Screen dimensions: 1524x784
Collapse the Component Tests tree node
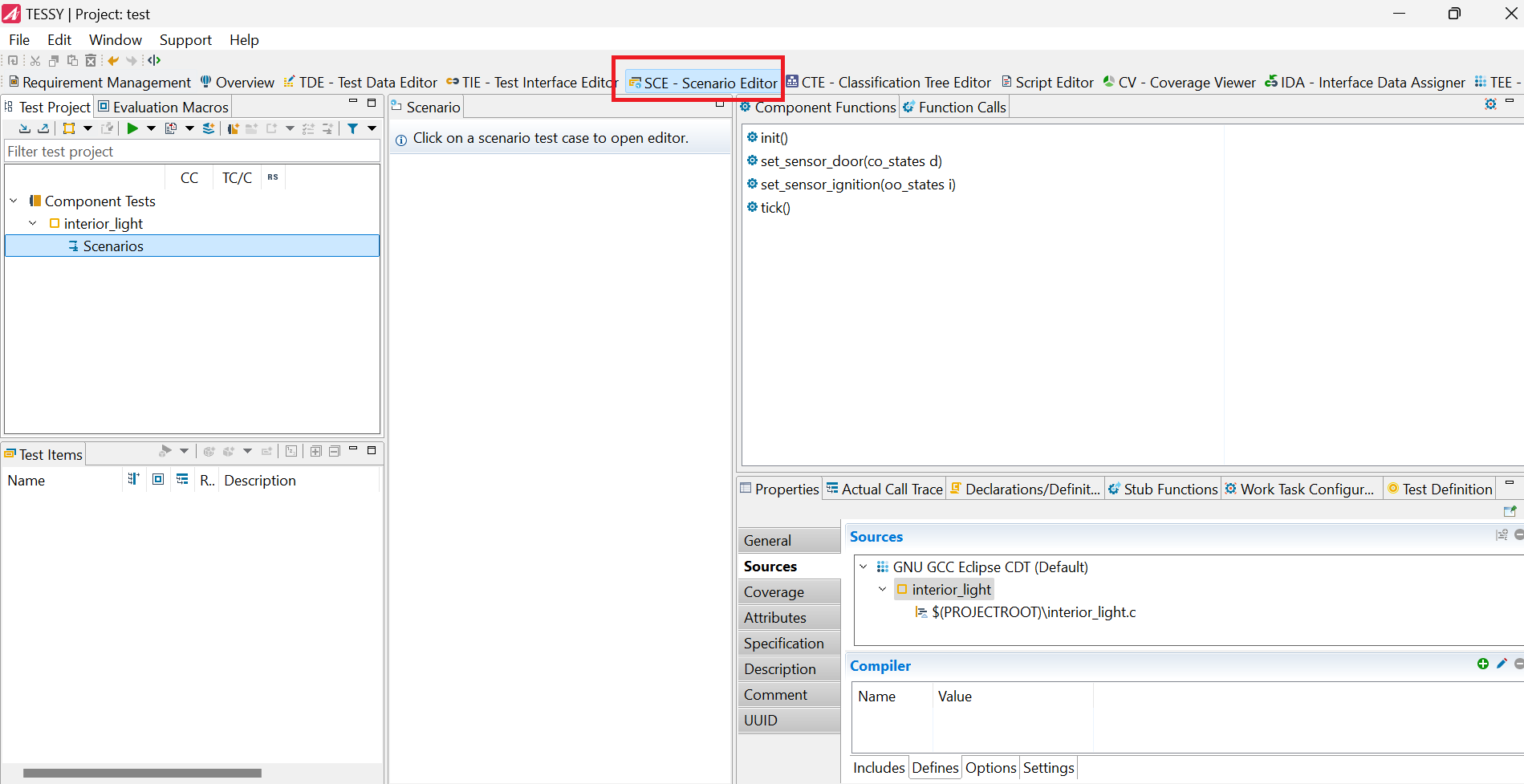[x=14, y=201]
